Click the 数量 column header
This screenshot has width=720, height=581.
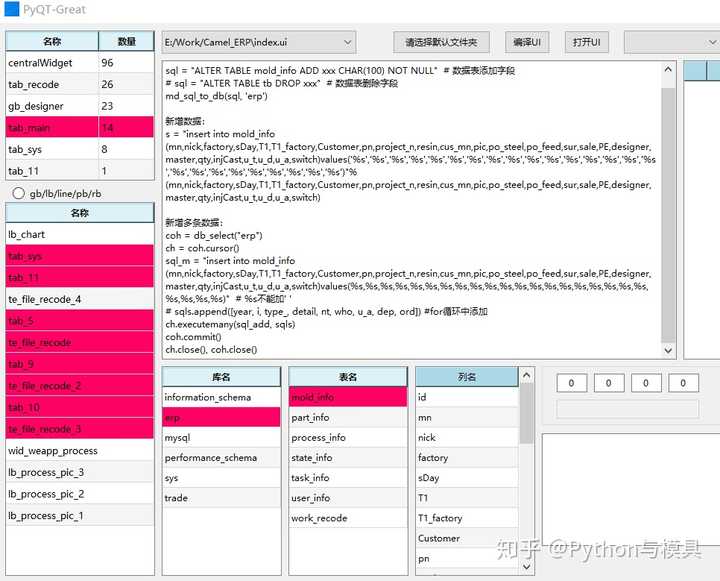point(126,41)
